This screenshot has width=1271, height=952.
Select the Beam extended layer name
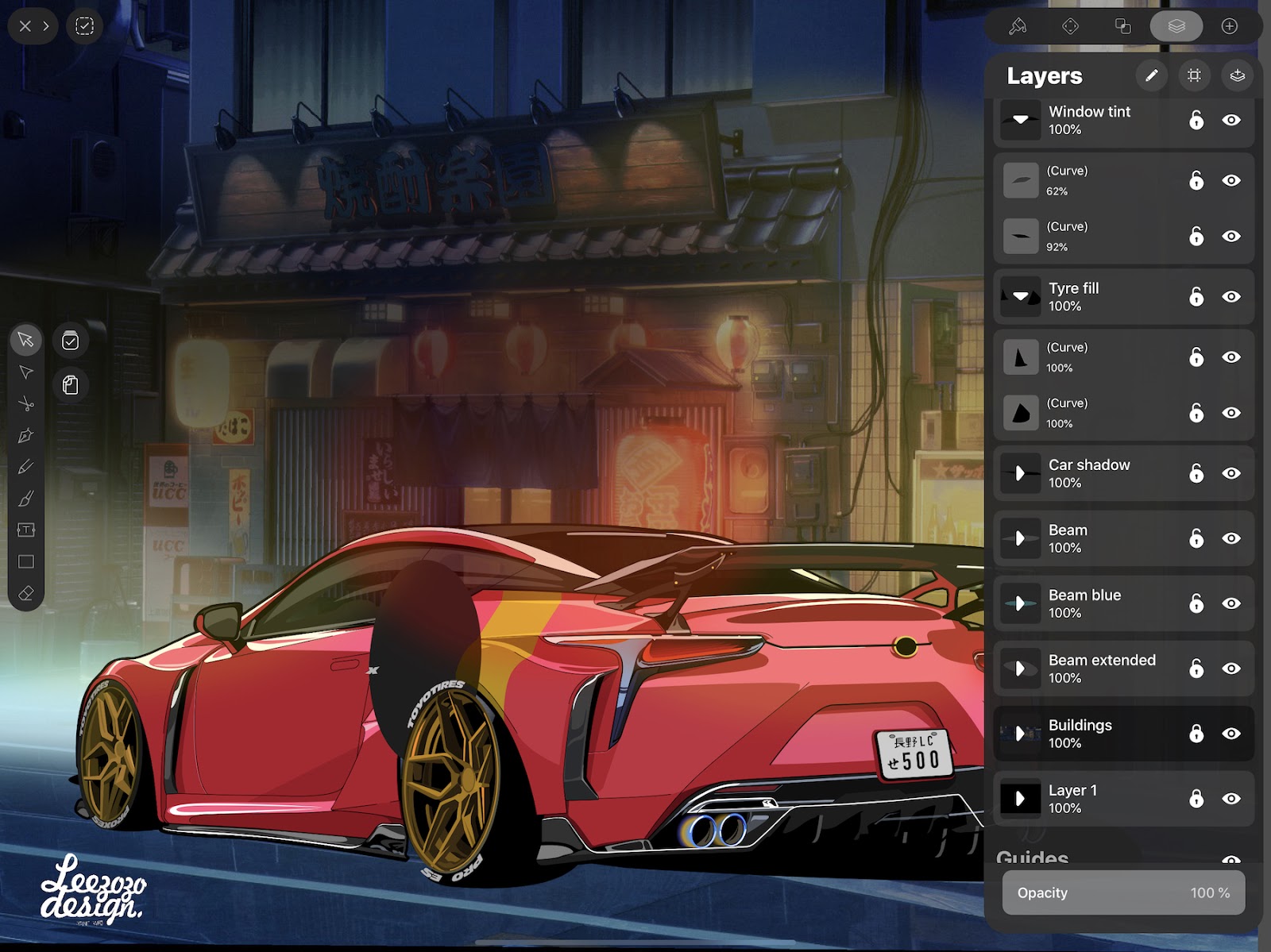pos(1102,660)
